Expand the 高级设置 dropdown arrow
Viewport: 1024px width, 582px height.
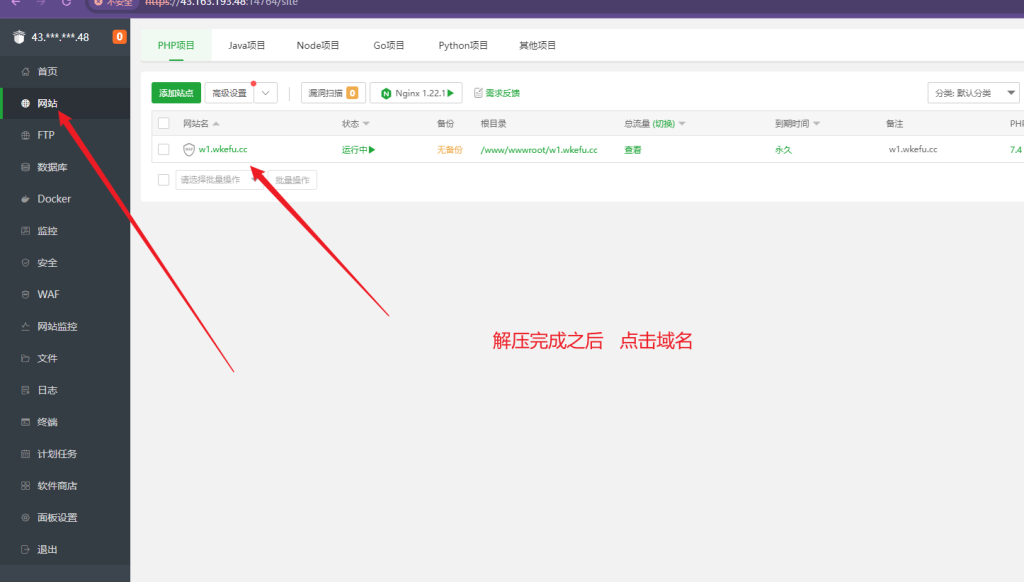click(265, 93)
